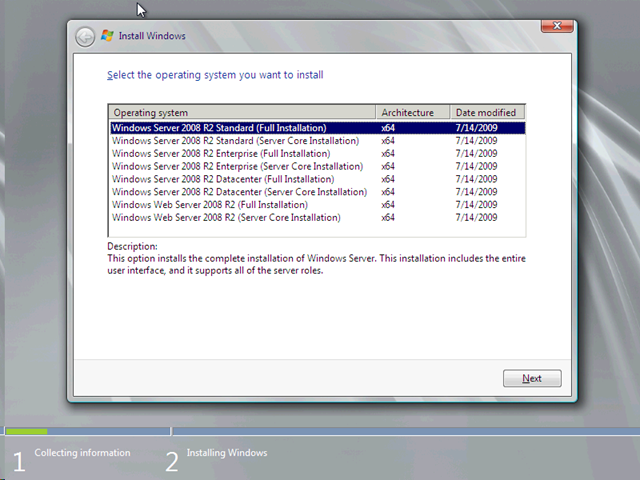Click the heading 'Select the operating system you want to install'
This screenshot has height=480, width=640.
tap(215, 75)
